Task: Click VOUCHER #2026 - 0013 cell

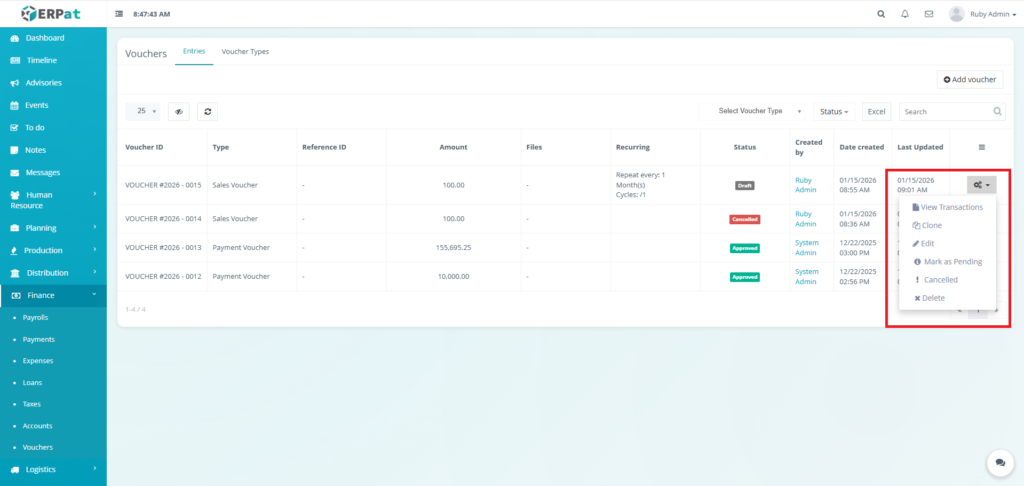Action: (x=163, y=248)
